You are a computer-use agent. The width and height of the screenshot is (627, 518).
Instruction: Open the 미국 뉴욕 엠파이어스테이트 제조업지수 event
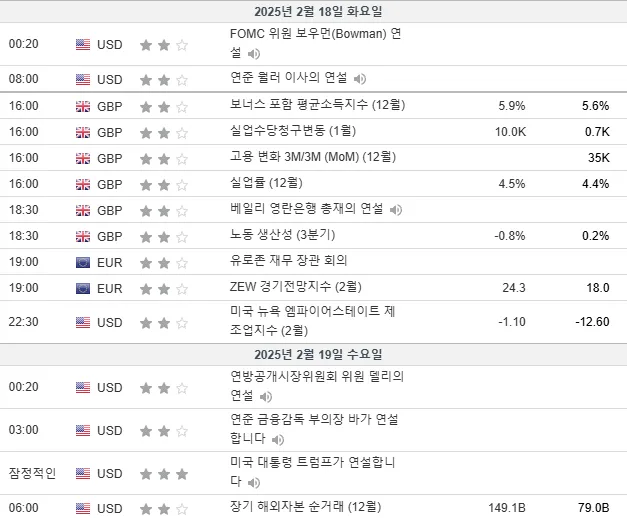click(313, 321)
